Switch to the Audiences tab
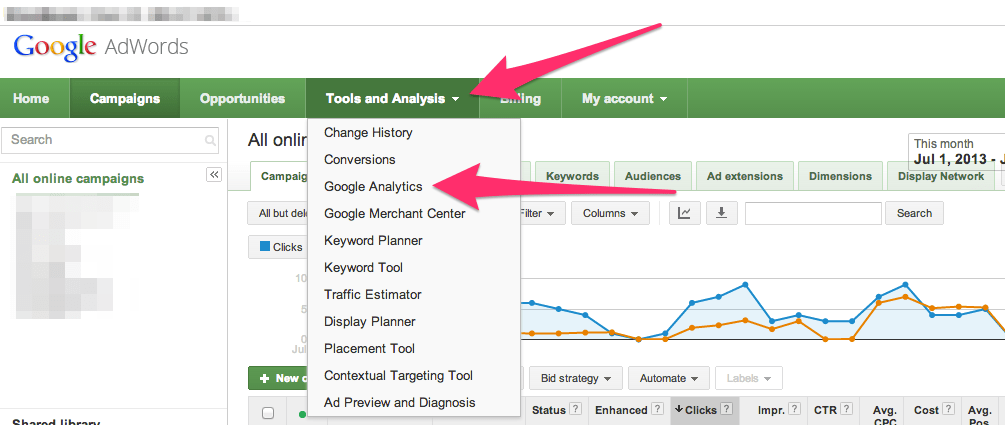 click(652, 176)
